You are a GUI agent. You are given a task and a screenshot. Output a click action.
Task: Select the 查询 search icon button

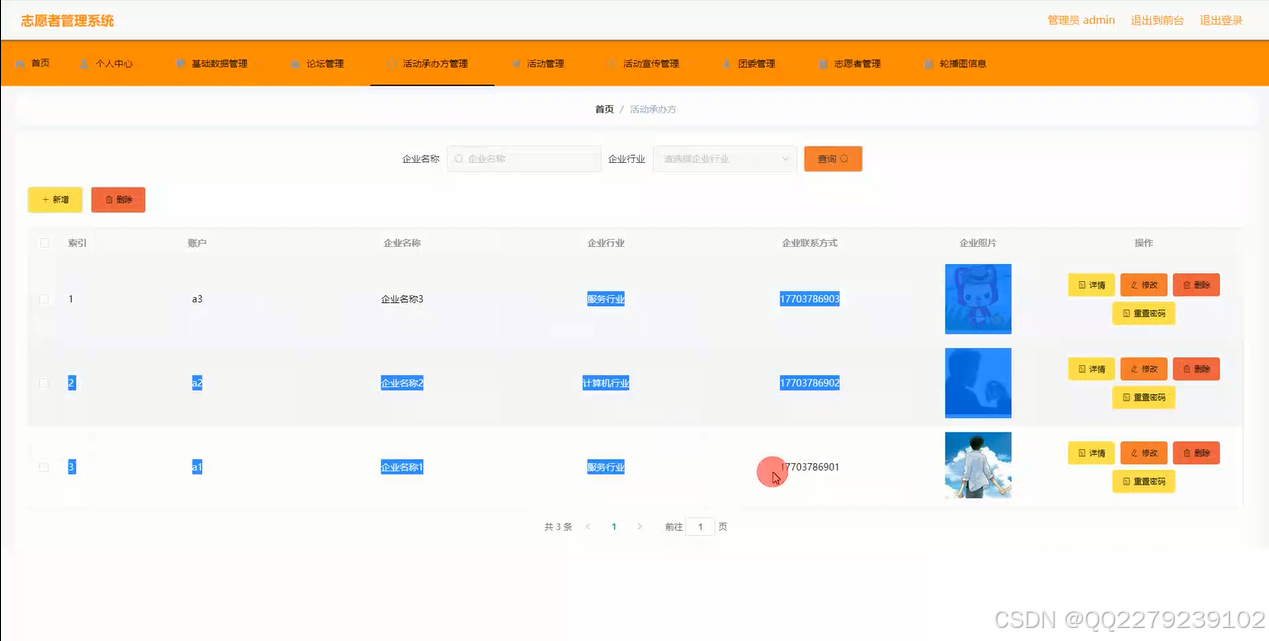point(832,158)
